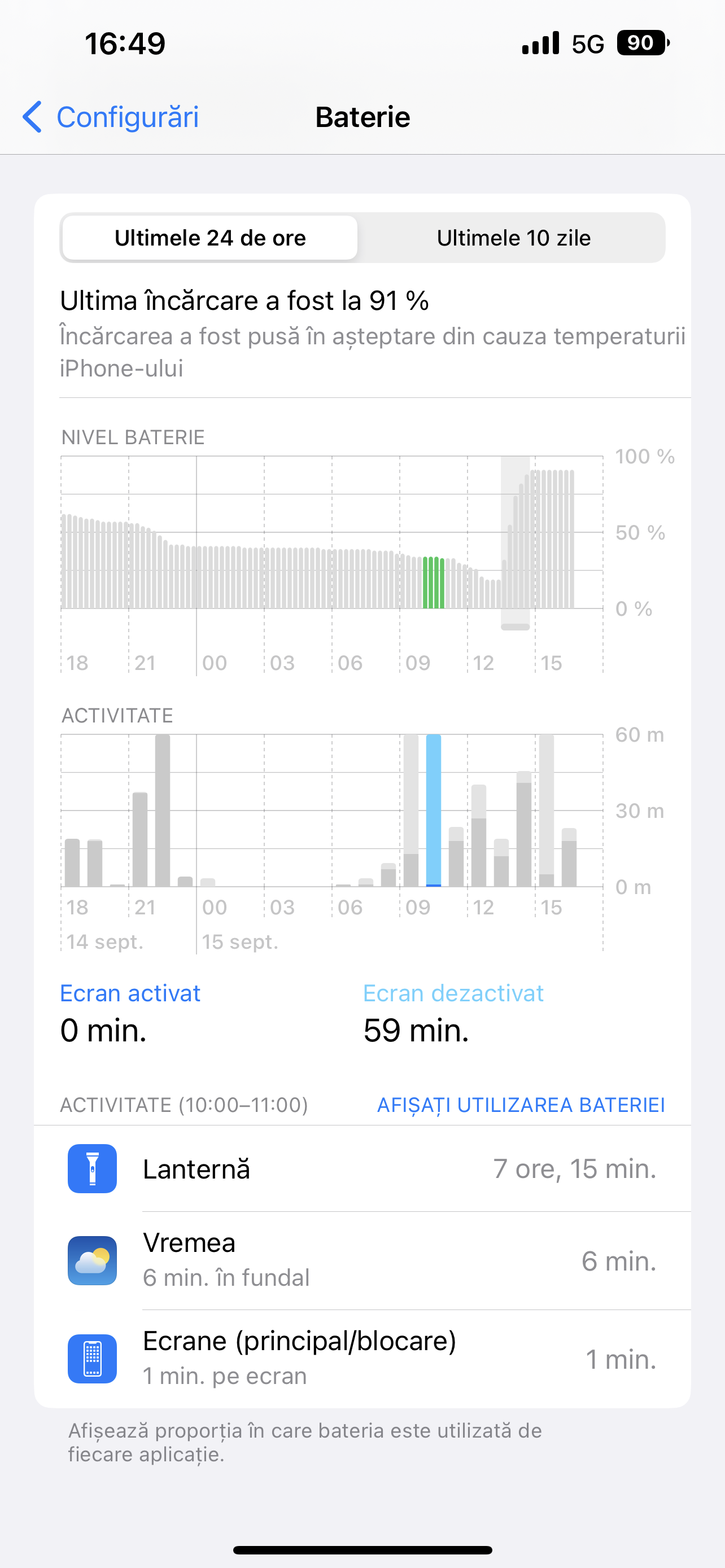Tap the 5G network indicator
The height and width of the screenshot is (1568, 725).
(588, 44)
